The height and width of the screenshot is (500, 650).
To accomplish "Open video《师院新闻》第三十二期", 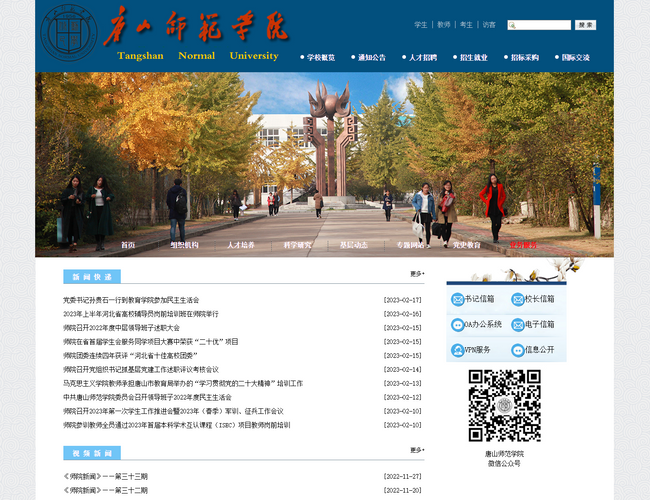I will tap(105, 490).
